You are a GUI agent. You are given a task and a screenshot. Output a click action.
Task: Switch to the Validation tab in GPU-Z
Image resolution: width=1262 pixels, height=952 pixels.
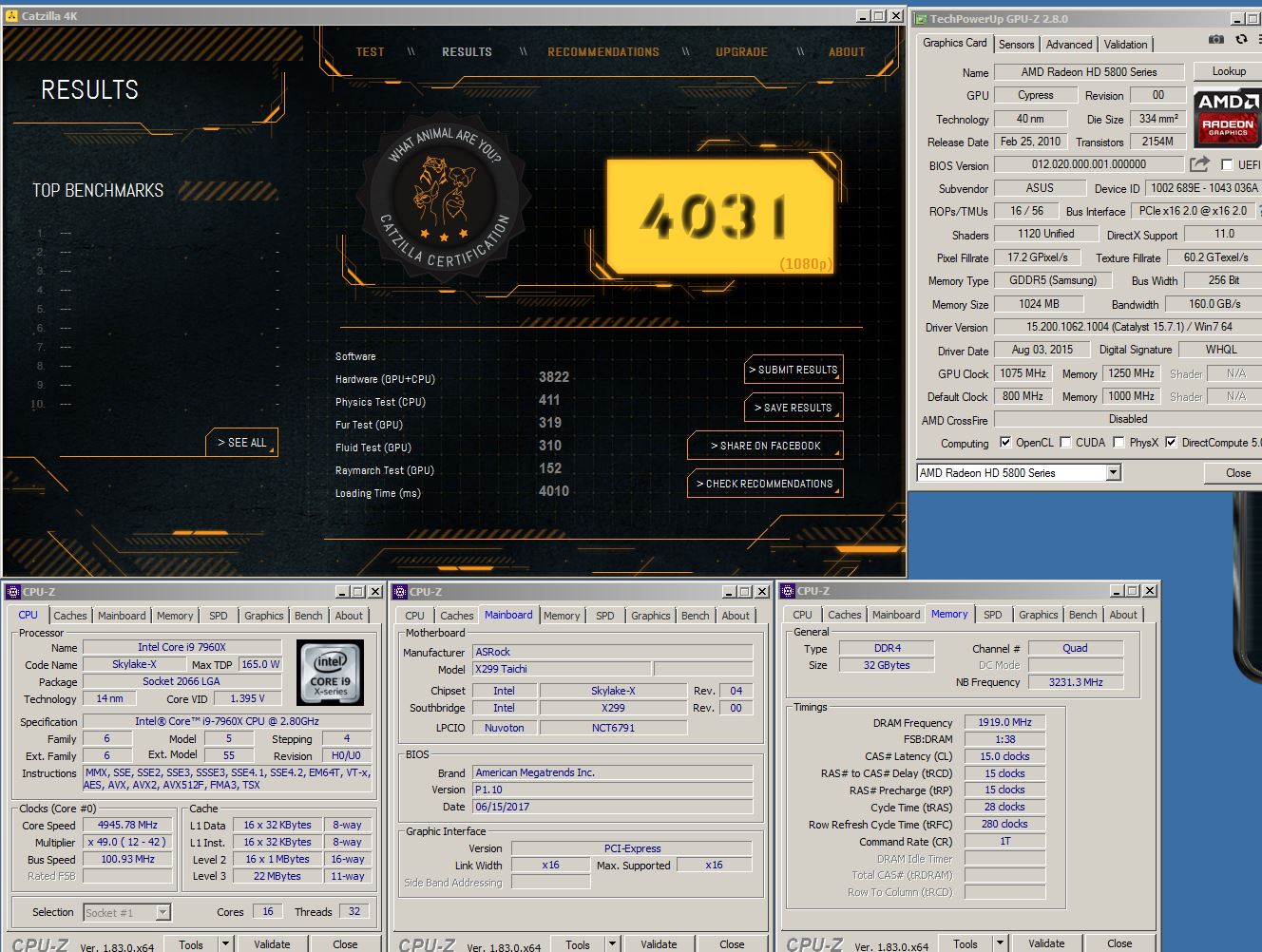tap(1125, 45)
